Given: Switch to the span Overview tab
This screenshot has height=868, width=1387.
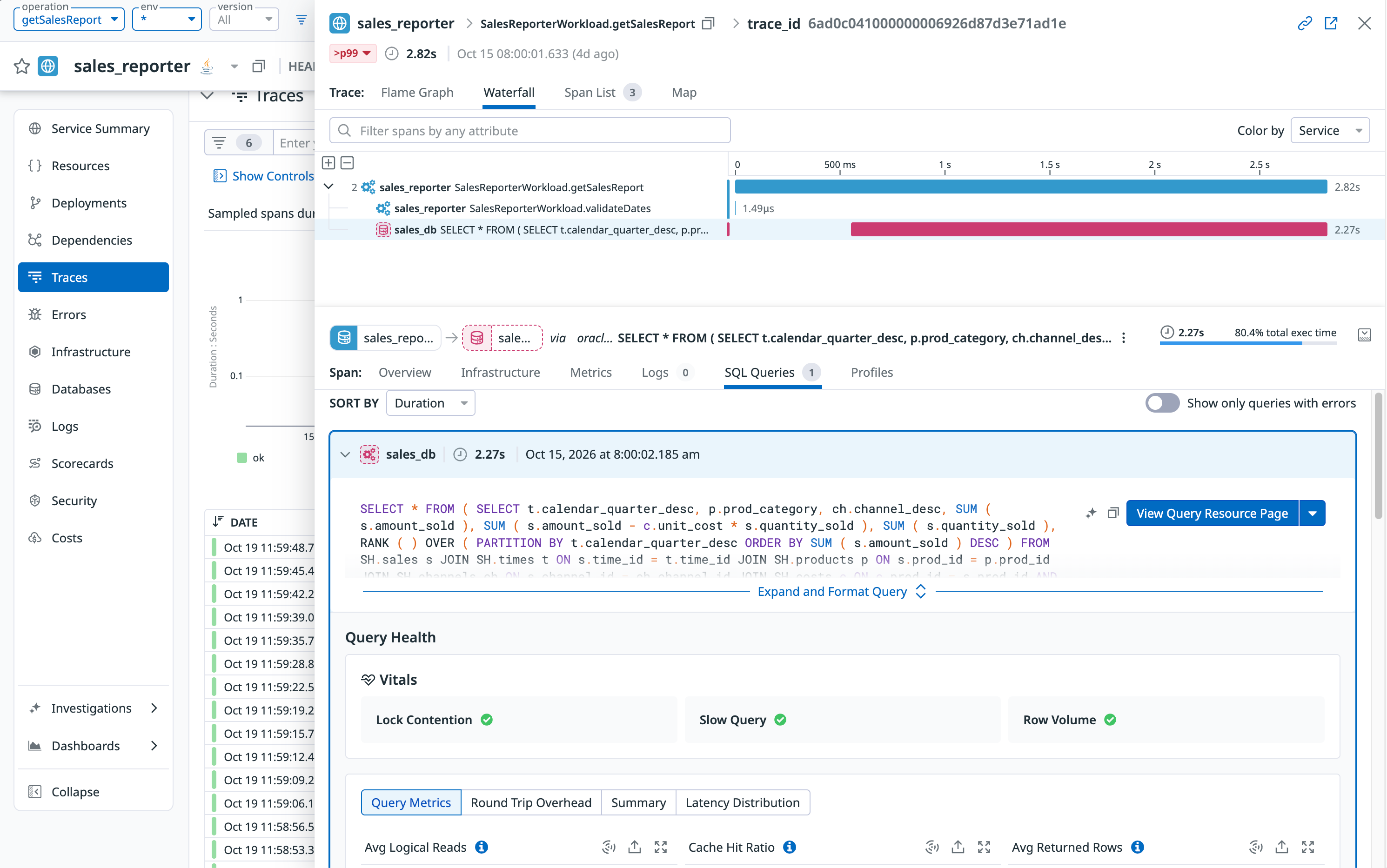Looking at the screenshot, I should (405, 372).
